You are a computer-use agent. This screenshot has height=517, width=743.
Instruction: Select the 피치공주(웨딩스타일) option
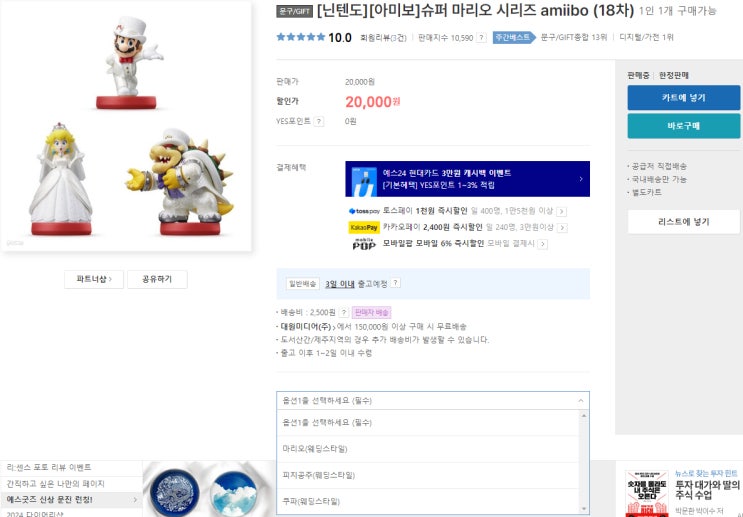pos(427,475)
